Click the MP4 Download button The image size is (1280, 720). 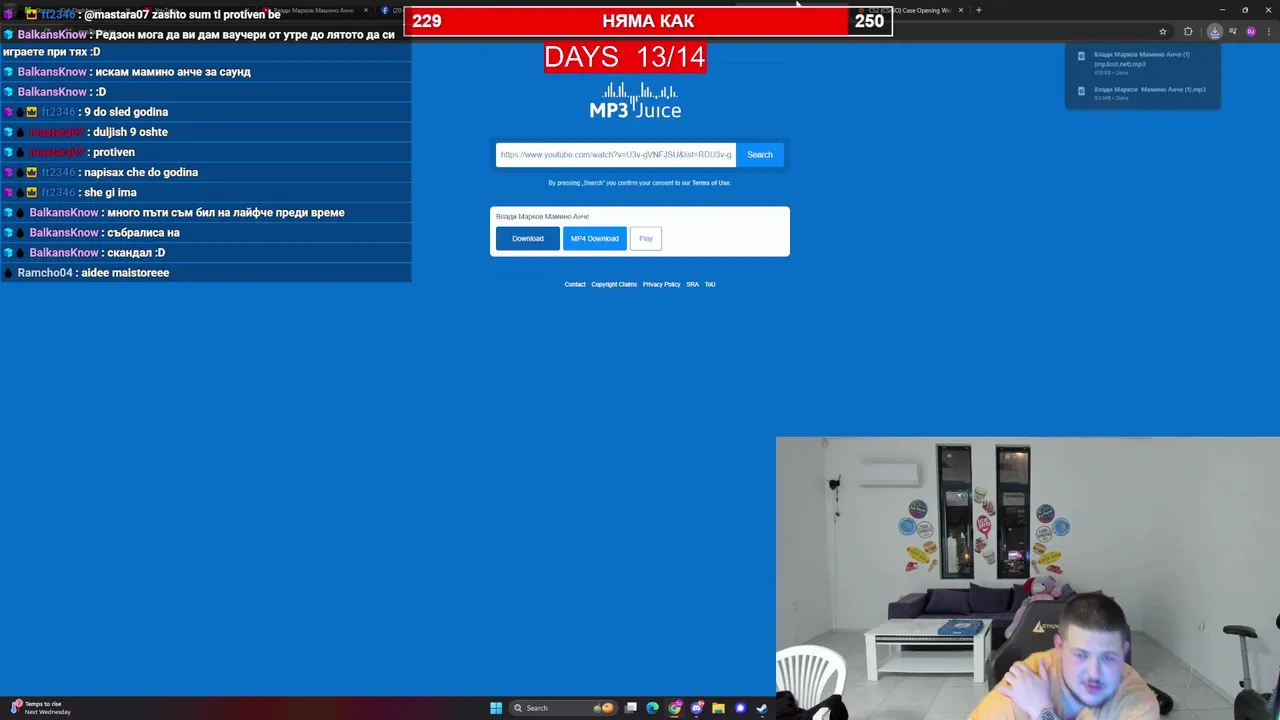coord(595,238)
